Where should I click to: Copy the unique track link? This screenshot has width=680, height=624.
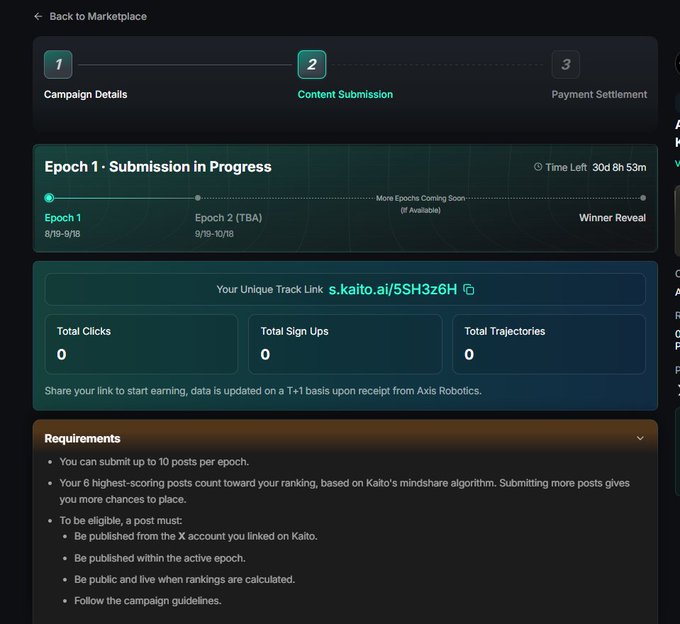469,289
